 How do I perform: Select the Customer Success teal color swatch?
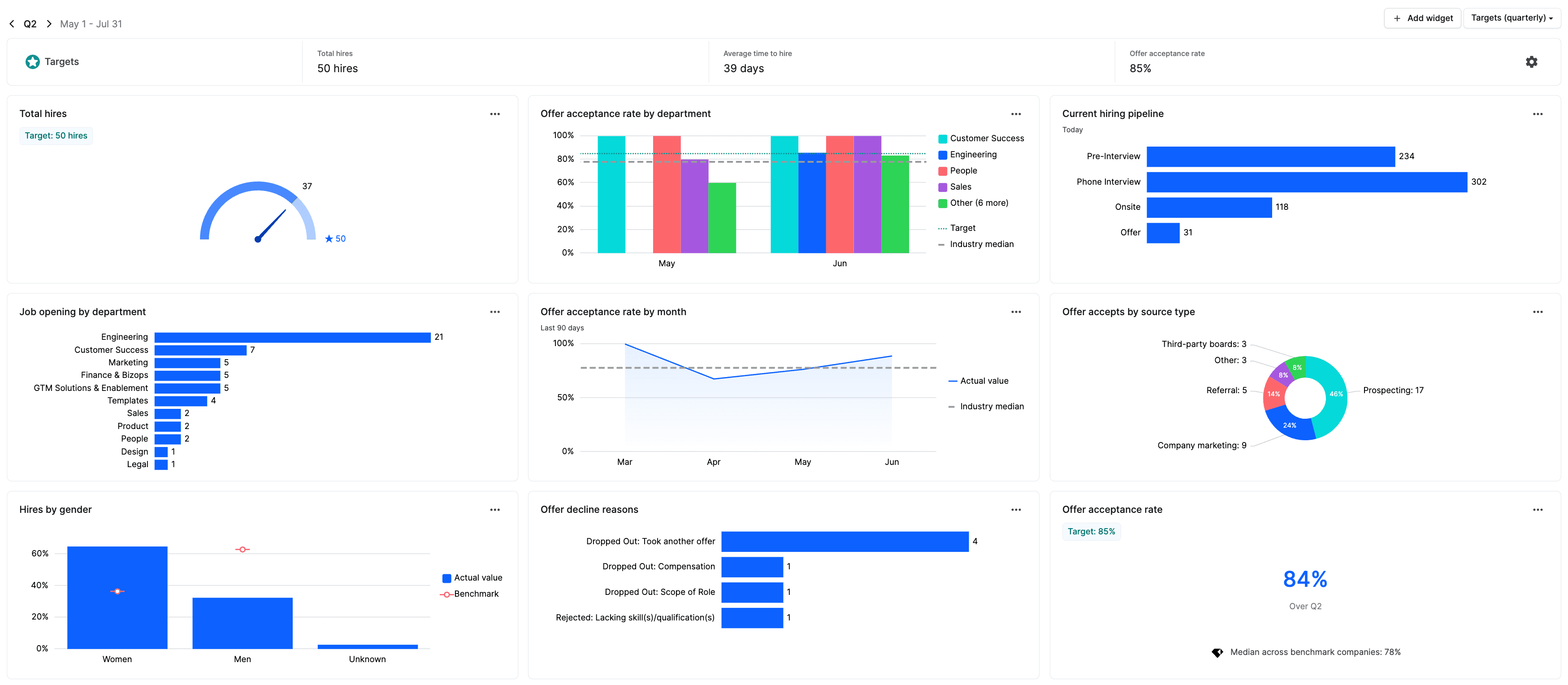pos(942,138)
